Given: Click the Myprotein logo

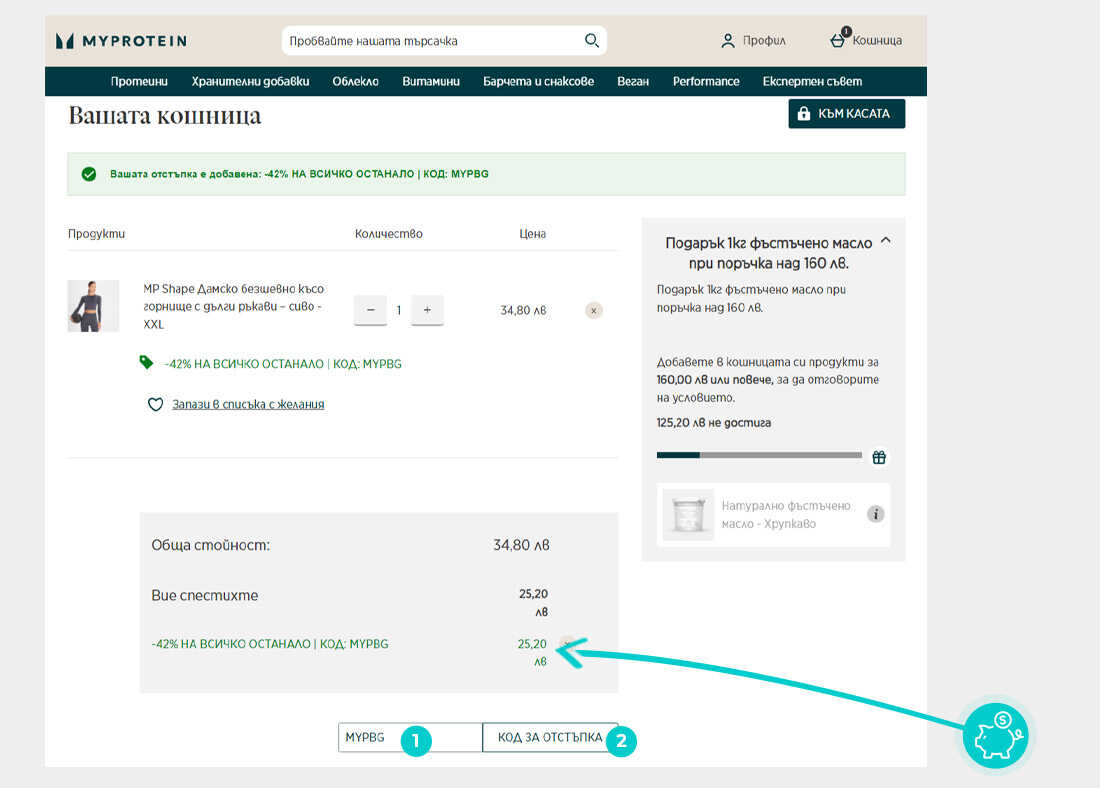Looking at the screenshot, I should click(x=121, y=41).
